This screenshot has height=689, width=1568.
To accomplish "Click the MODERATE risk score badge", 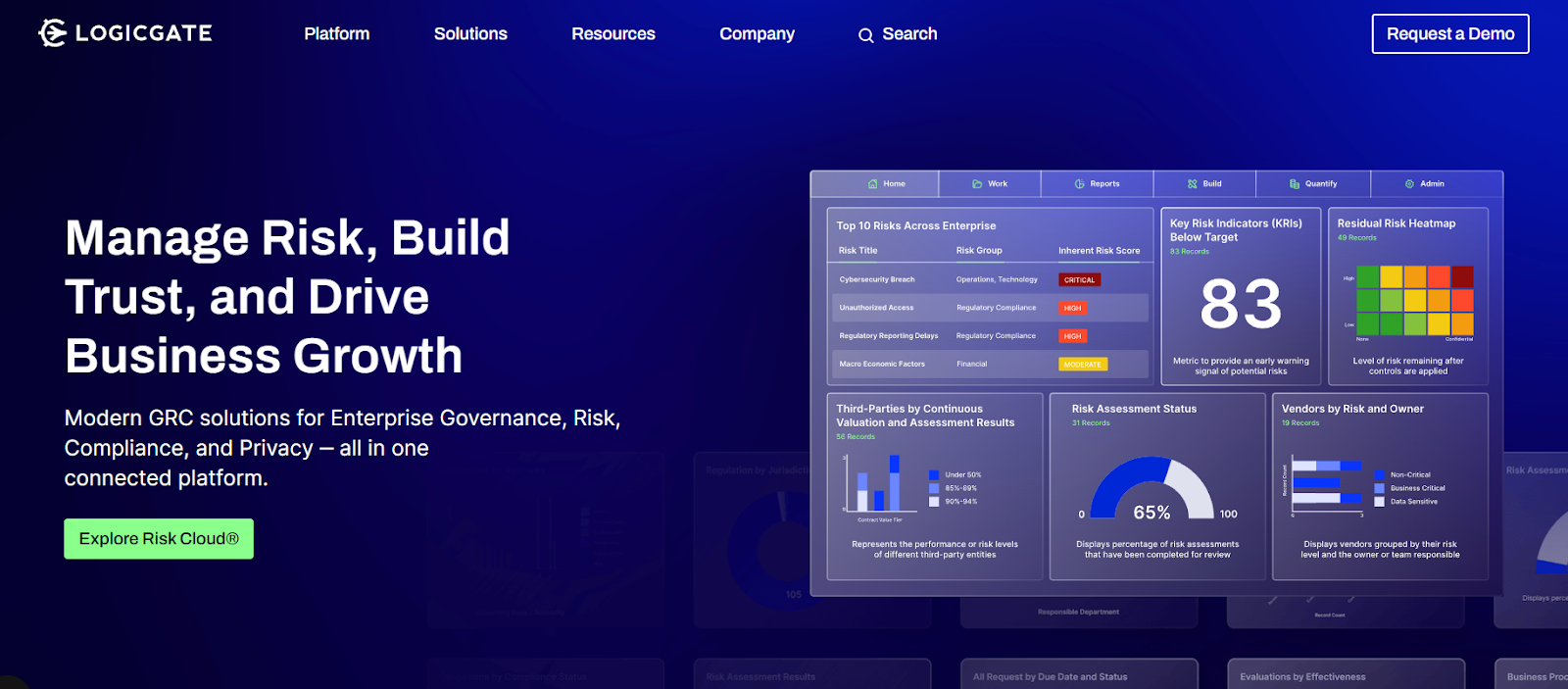I will (x=1083, y=365).
